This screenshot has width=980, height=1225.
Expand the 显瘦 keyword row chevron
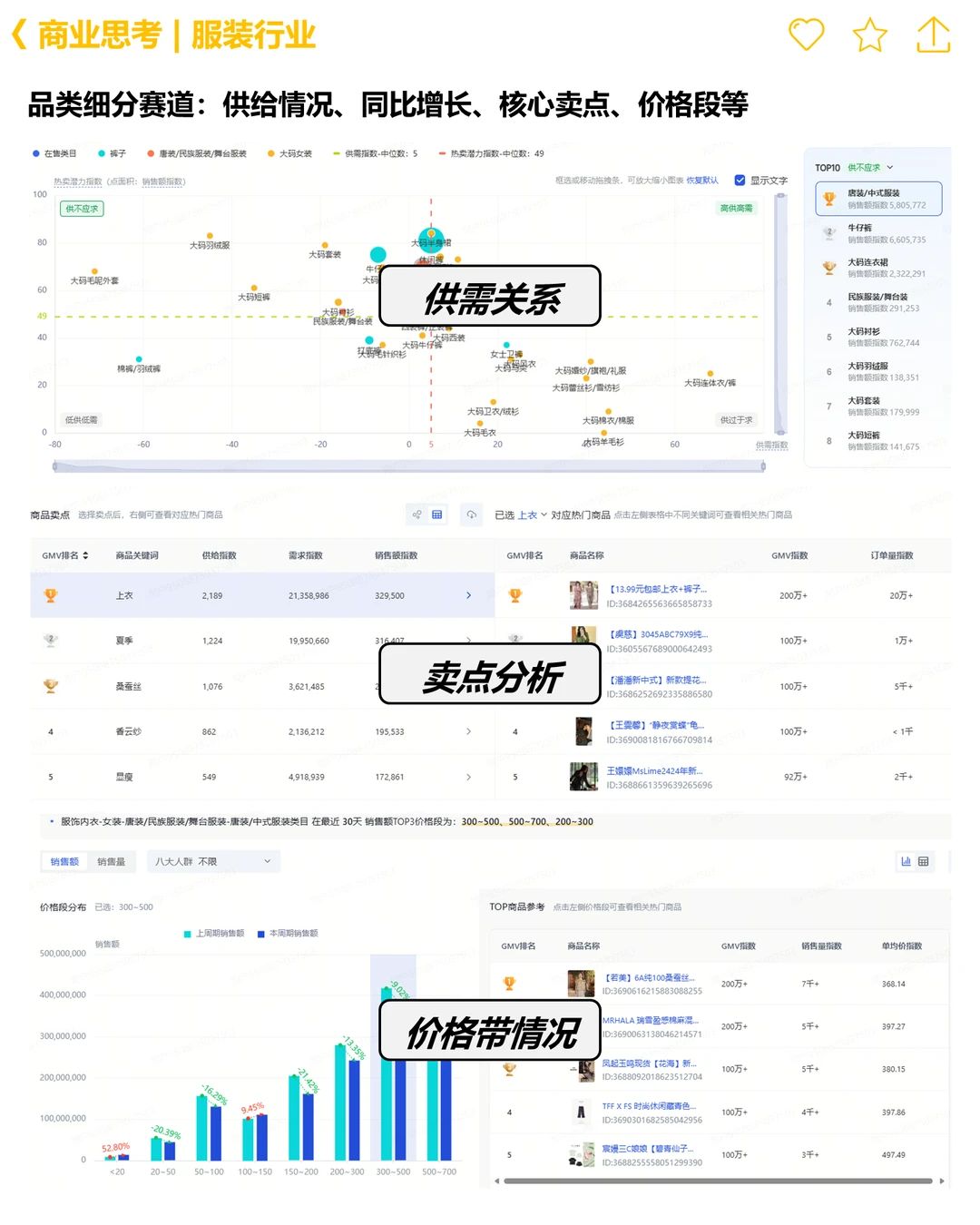pyautogui.click(x=468, y=777)
